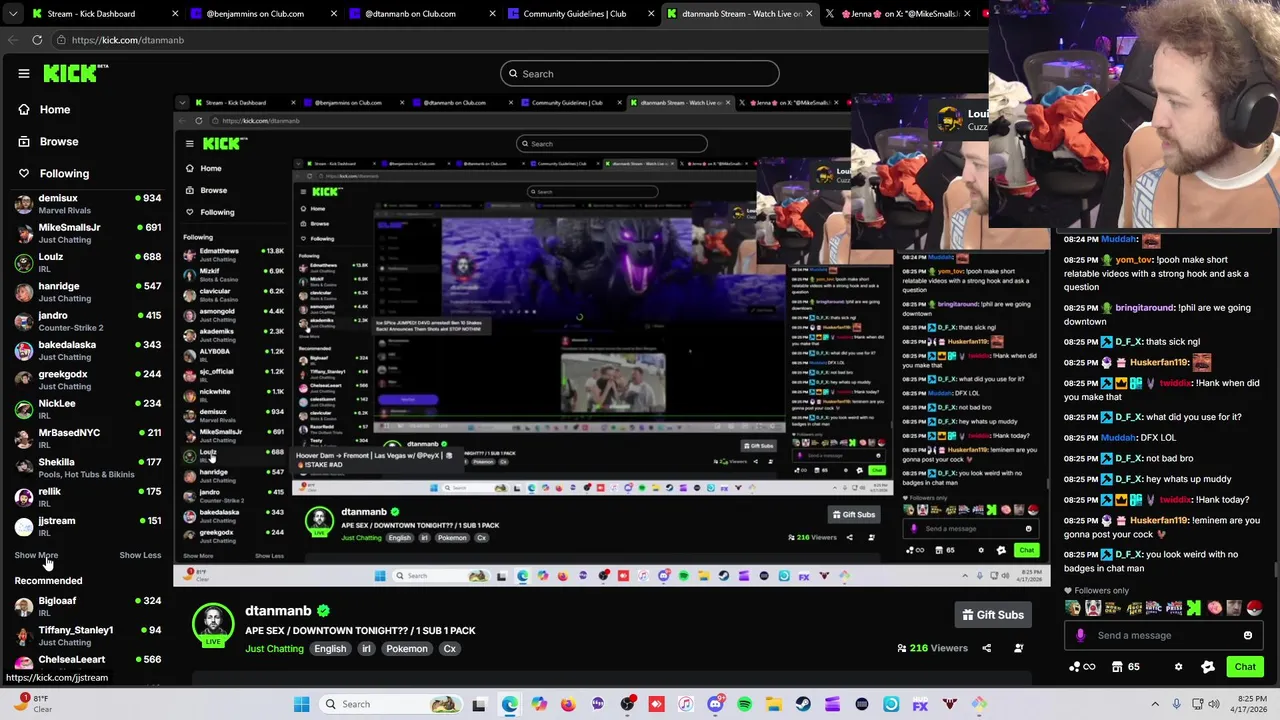The width and height of the screenshot is (1280, 720).
Task: Click the irl stream tag
Action: click(366, 649)
